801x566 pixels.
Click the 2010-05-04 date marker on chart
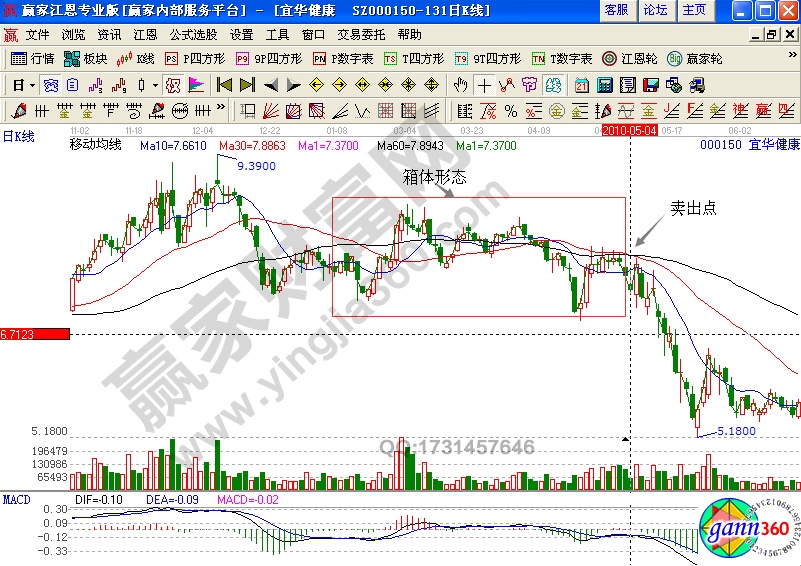[630, 130]
